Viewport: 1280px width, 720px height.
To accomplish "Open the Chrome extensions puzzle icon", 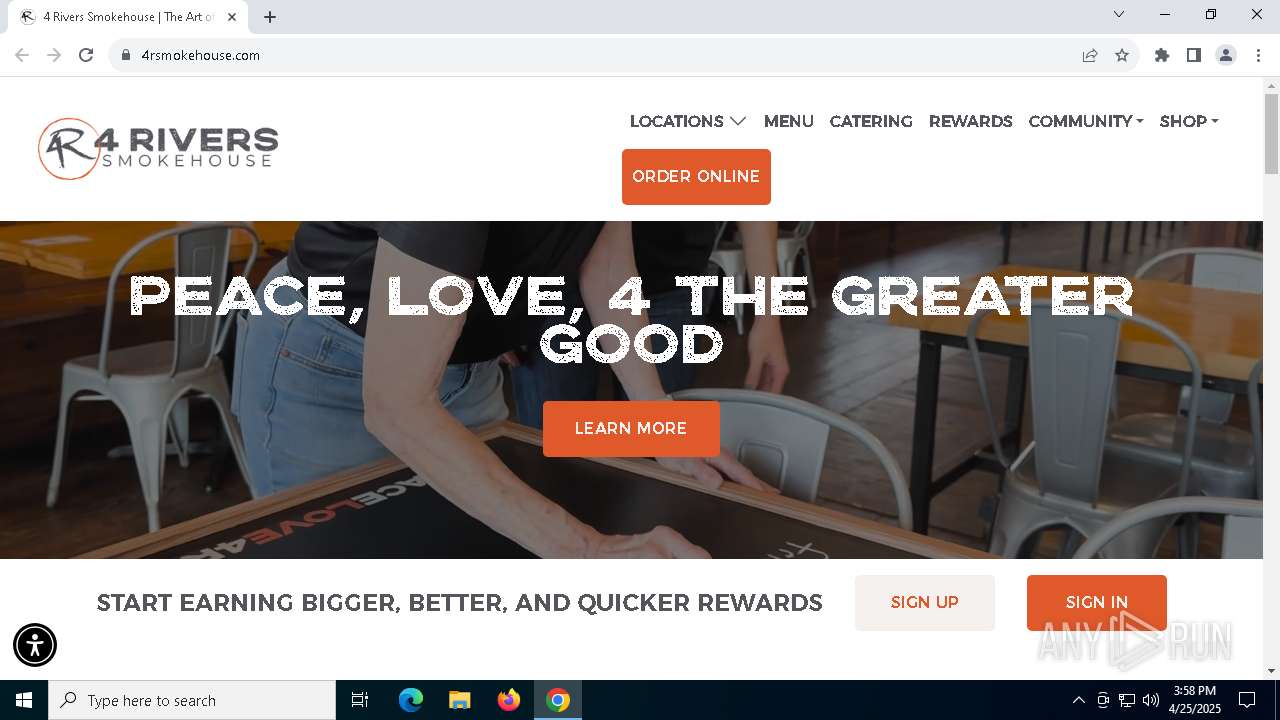I will pyautogui.click(x=1162, y=55).
